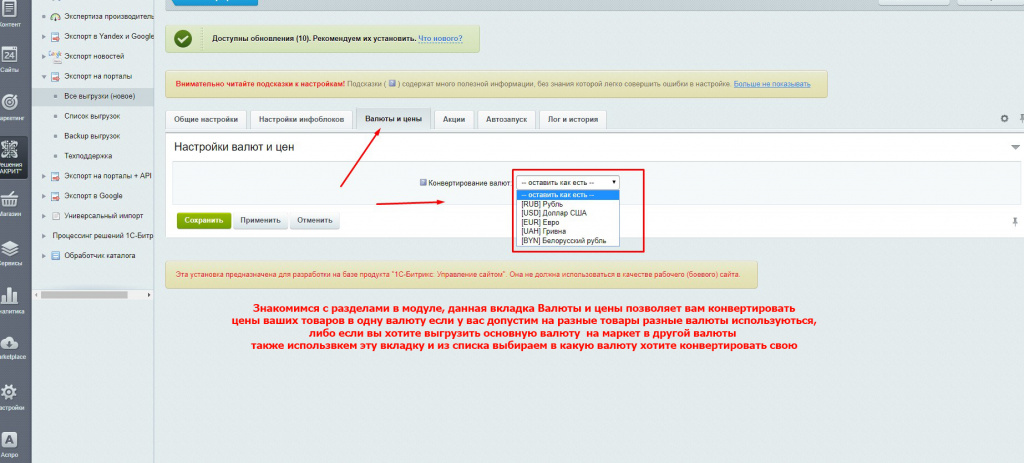Expand the Экспорт в Yandex и Google tree node
Screen dimensions: 1024x463
(44, 37)
